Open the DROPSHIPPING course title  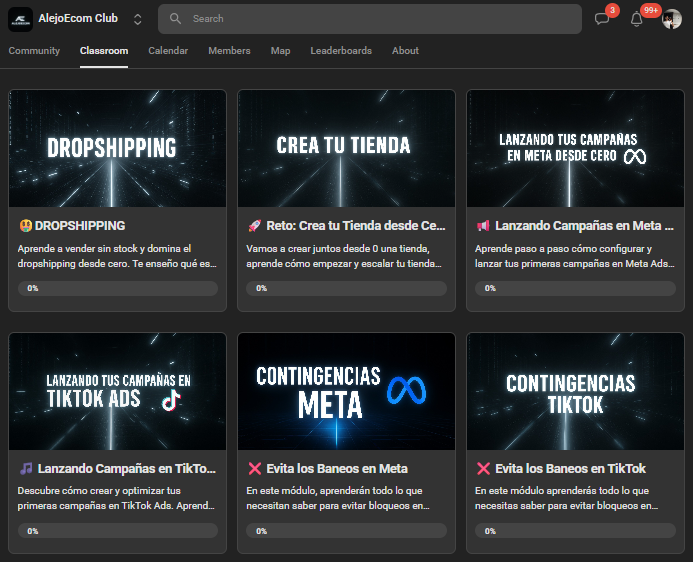(80, 226)
